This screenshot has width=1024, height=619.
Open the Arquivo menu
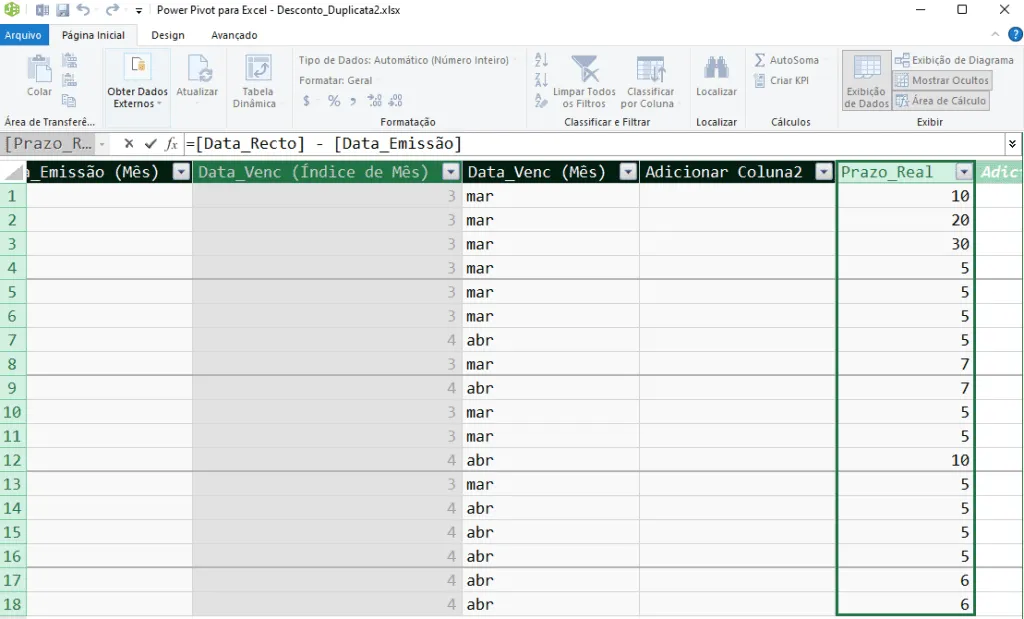[x=24, y=35]
